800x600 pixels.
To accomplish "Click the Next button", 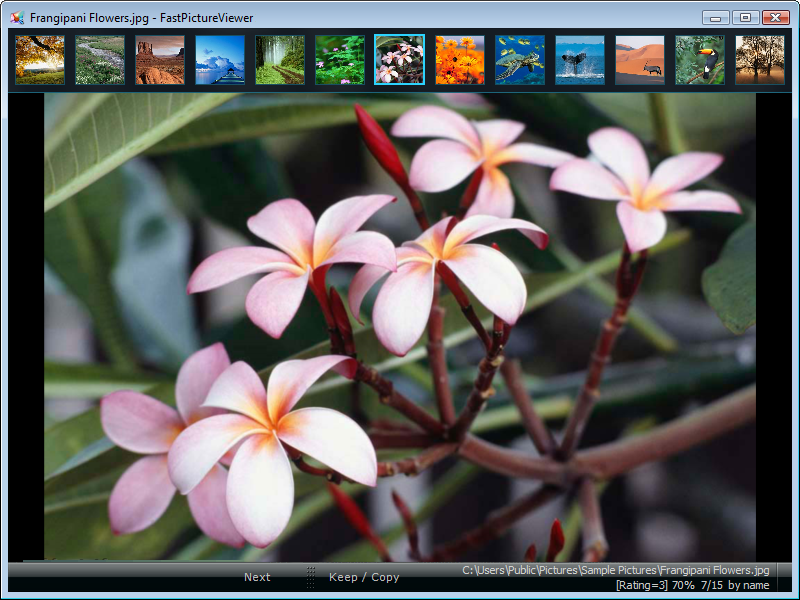I will [257, 577].
